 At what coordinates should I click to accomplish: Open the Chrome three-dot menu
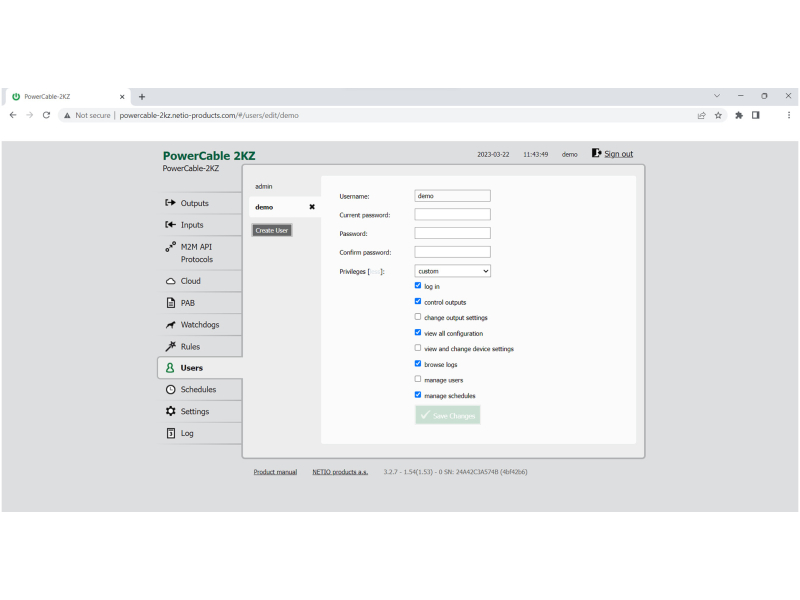[789, 115]
